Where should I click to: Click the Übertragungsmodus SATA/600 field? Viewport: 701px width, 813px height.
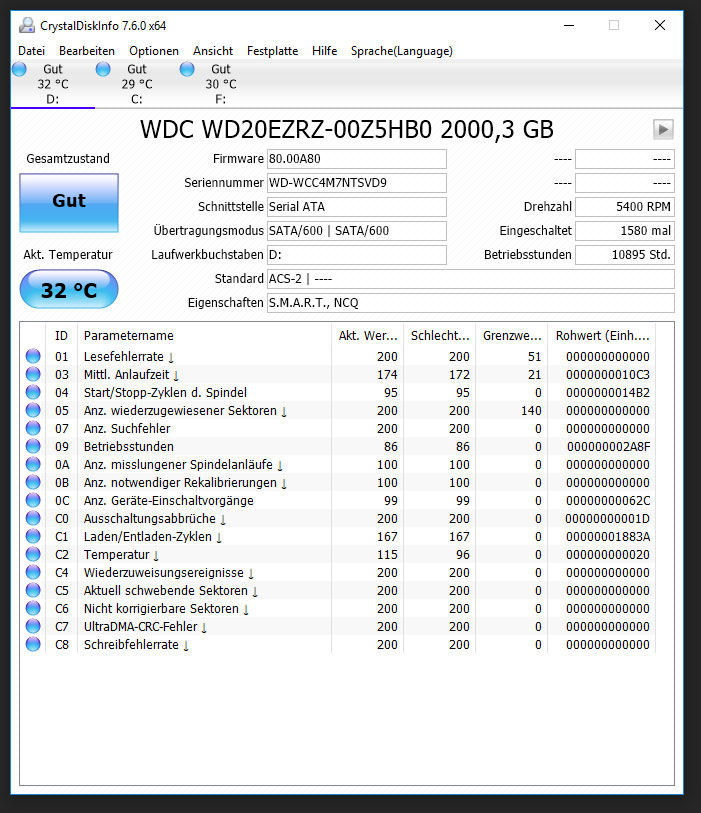point(356,231)
